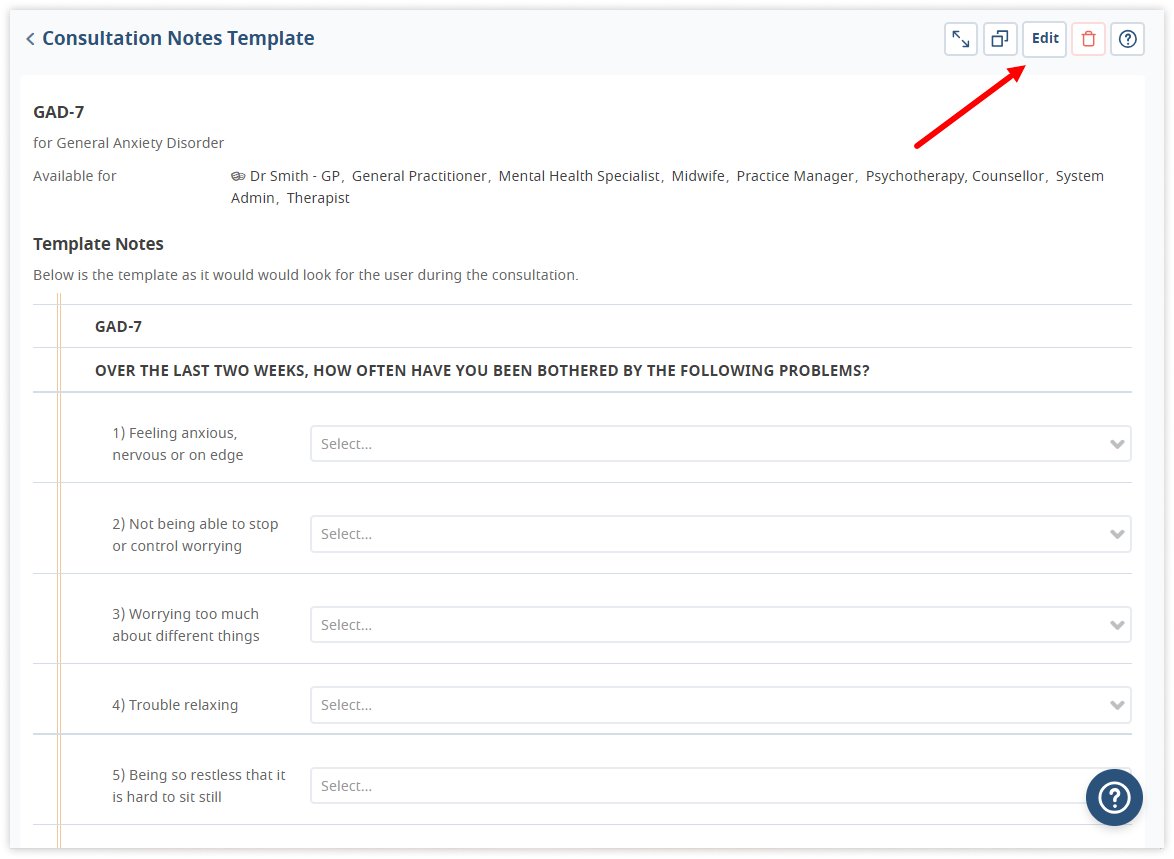Click the group icon beside Dr Smith - GP
The width and height of the screenshot is (1174, 859).
238,177
